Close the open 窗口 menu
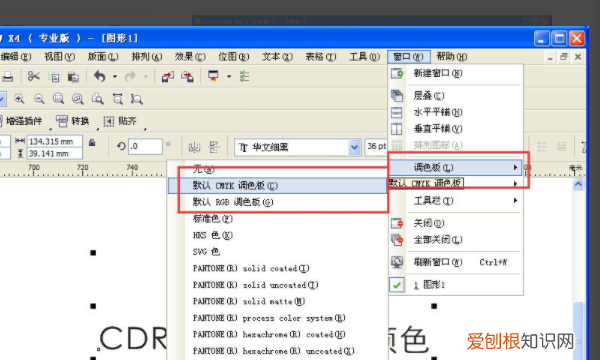The image size is (600, 360). (409, 57)
